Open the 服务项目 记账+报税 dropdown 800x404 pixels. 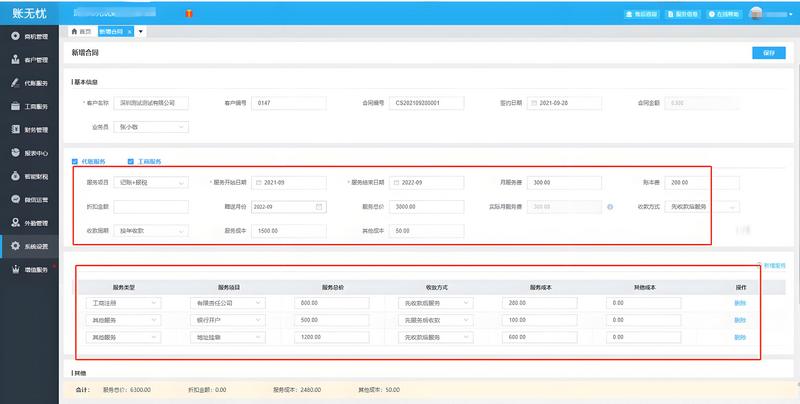pyautogui.click(x=152, y=183)
